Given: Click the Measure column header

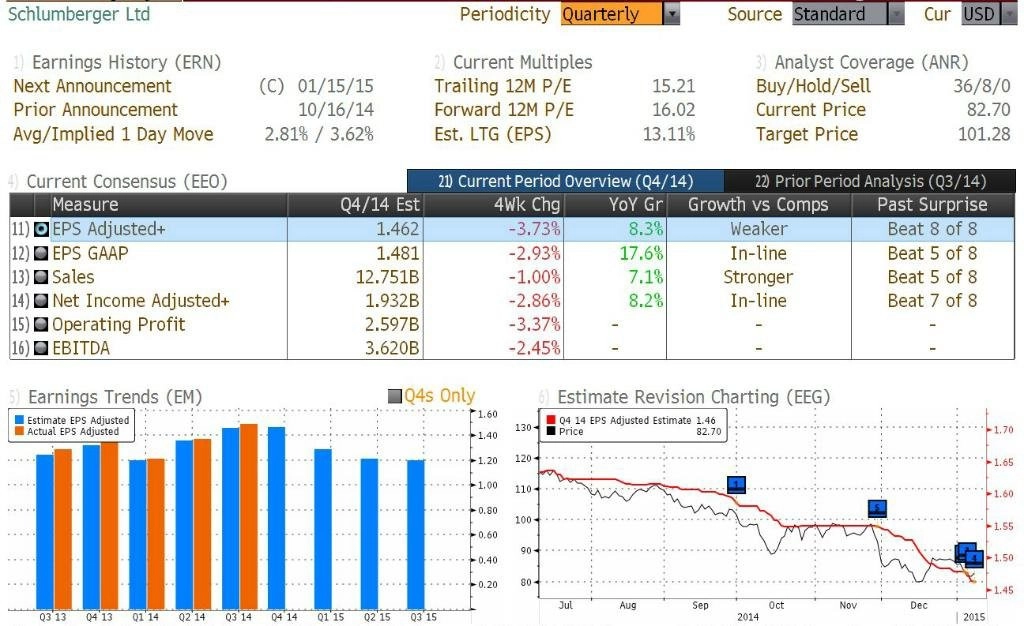Looking at the screenshot, I should pyautogui.click(x=169, y=205).
